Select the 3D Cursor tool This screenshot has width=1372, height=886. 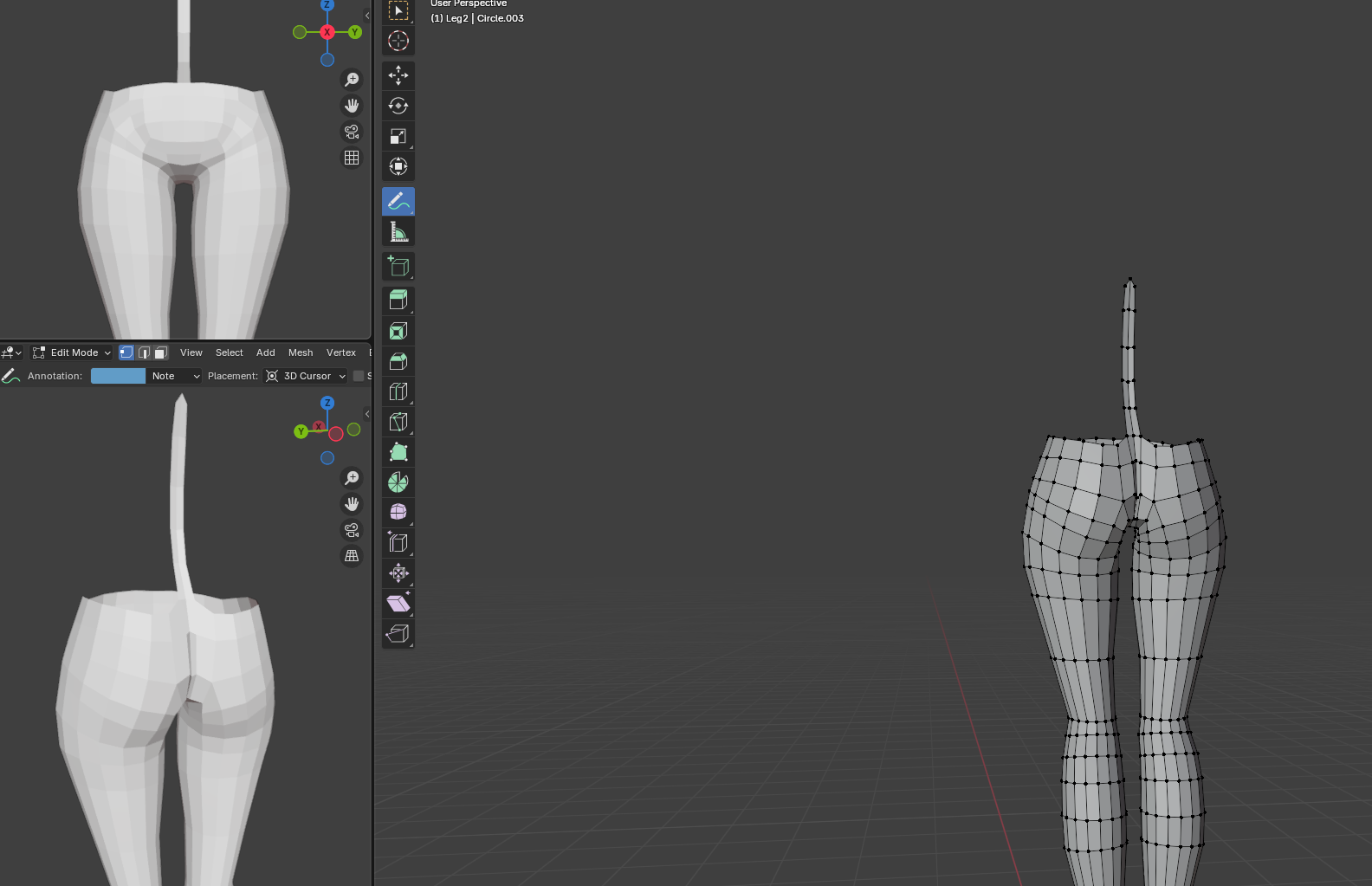398,41
